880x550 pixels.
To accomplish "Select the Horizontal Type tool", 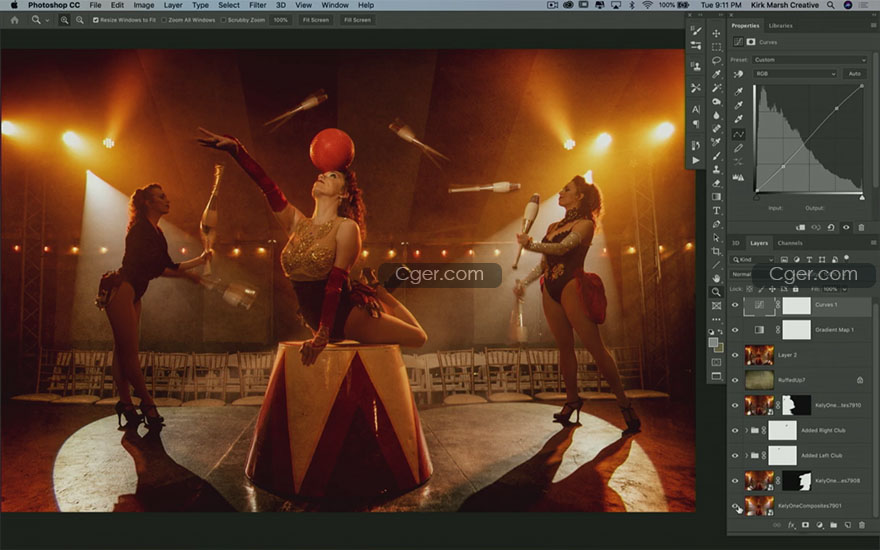I will click(x=716, y=210).
